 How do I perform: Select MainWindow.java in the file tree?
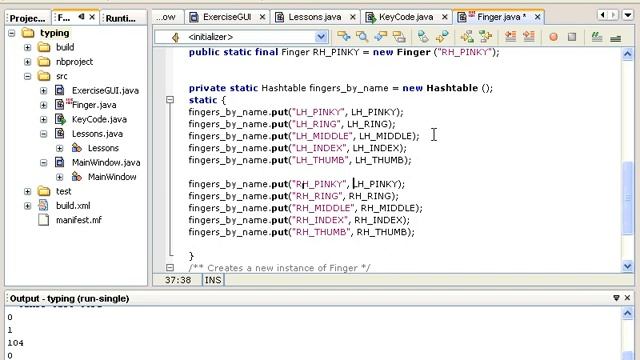point(106,162)
